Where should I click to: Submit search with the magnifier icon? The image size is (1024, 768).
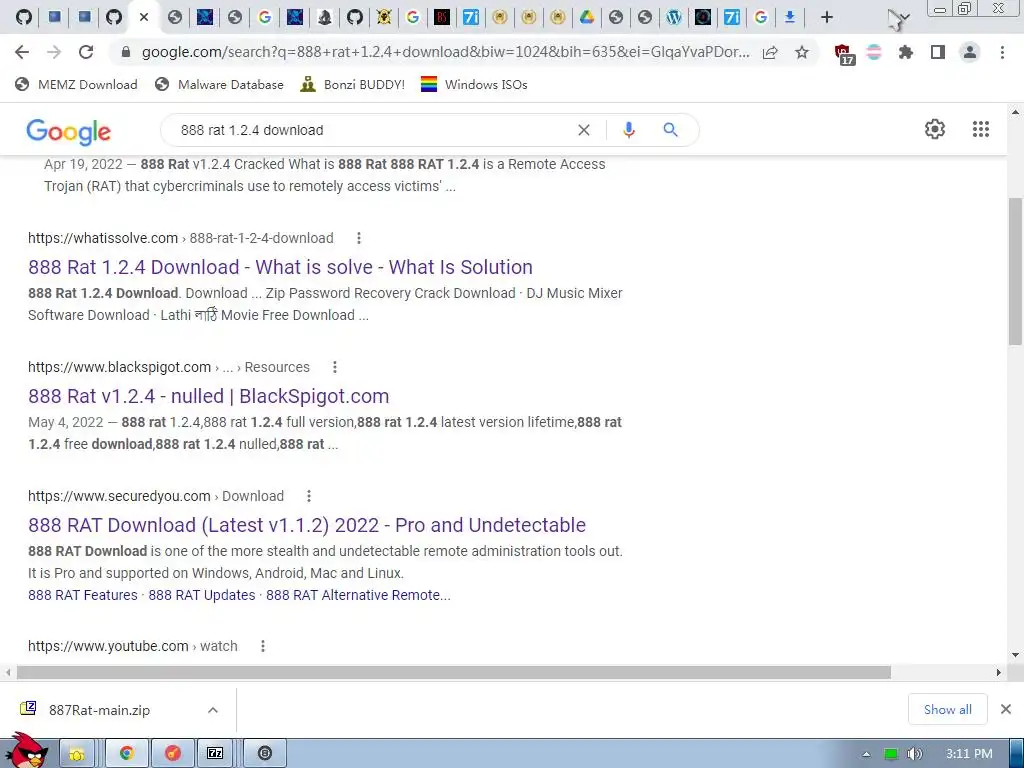(x=671, y=130)
